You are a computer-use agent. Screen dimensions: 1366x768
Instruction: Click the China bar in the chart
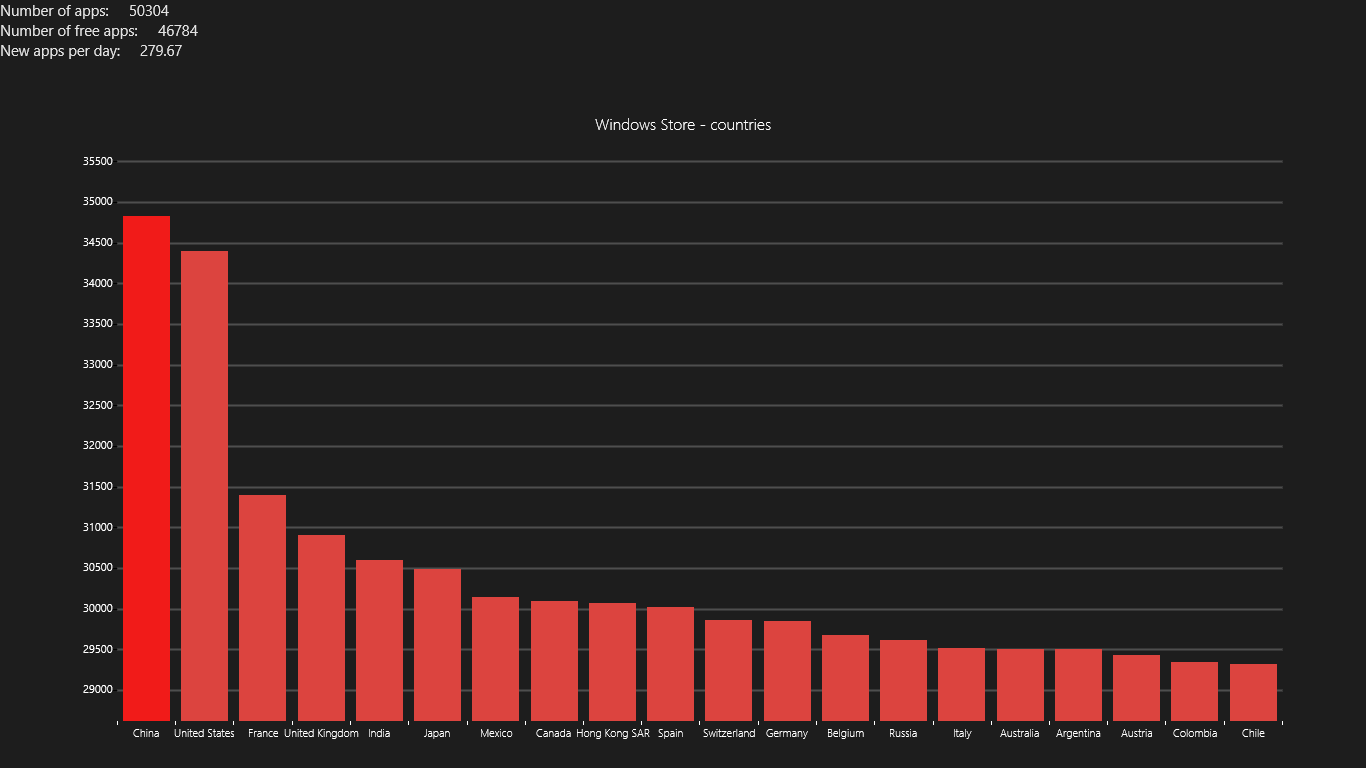(146, 468)
